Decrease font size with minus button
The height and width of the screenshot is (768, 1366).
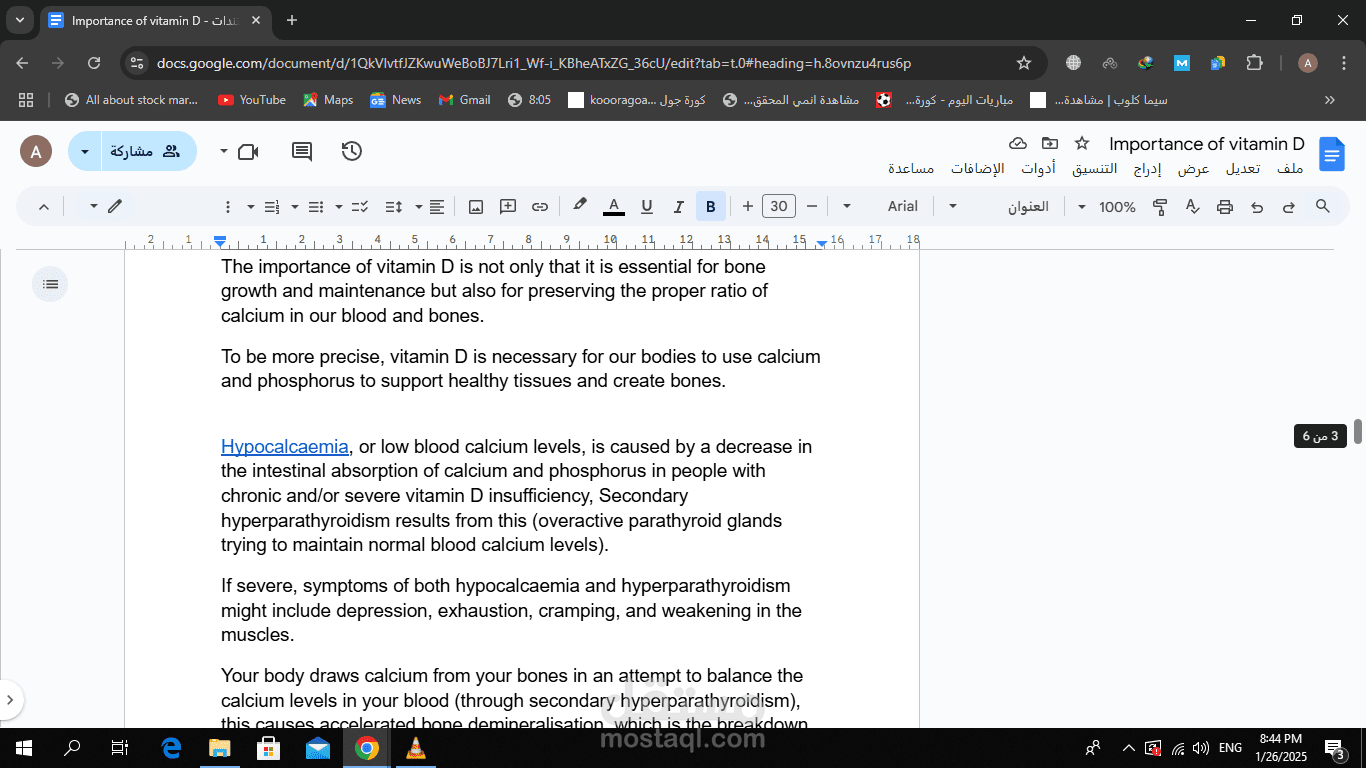[x=812, y=207]
